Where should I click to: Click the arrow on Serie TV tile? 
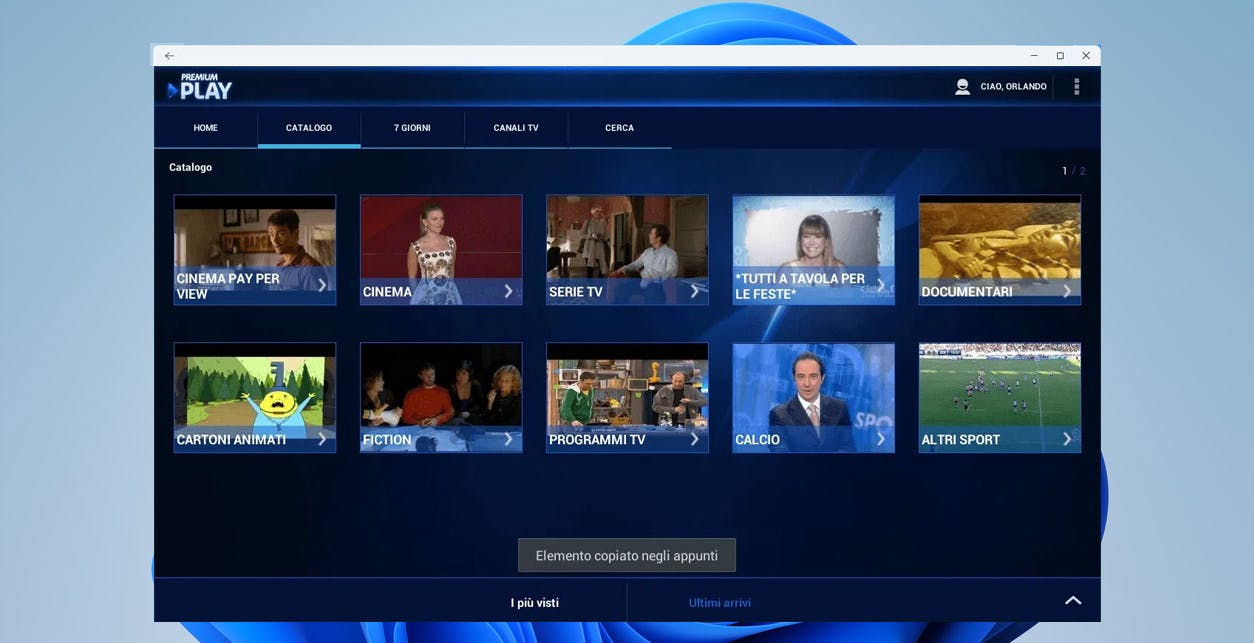click(x=694, y=291)
